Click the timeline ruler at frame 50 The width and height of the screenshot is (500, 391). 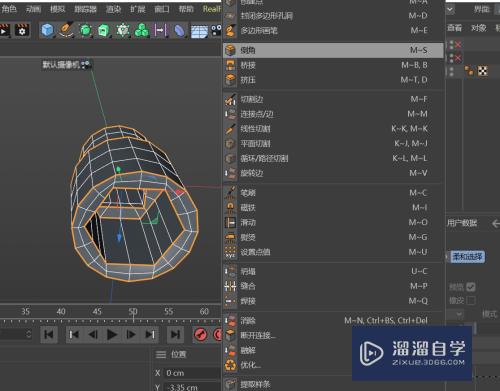(133, 312)
